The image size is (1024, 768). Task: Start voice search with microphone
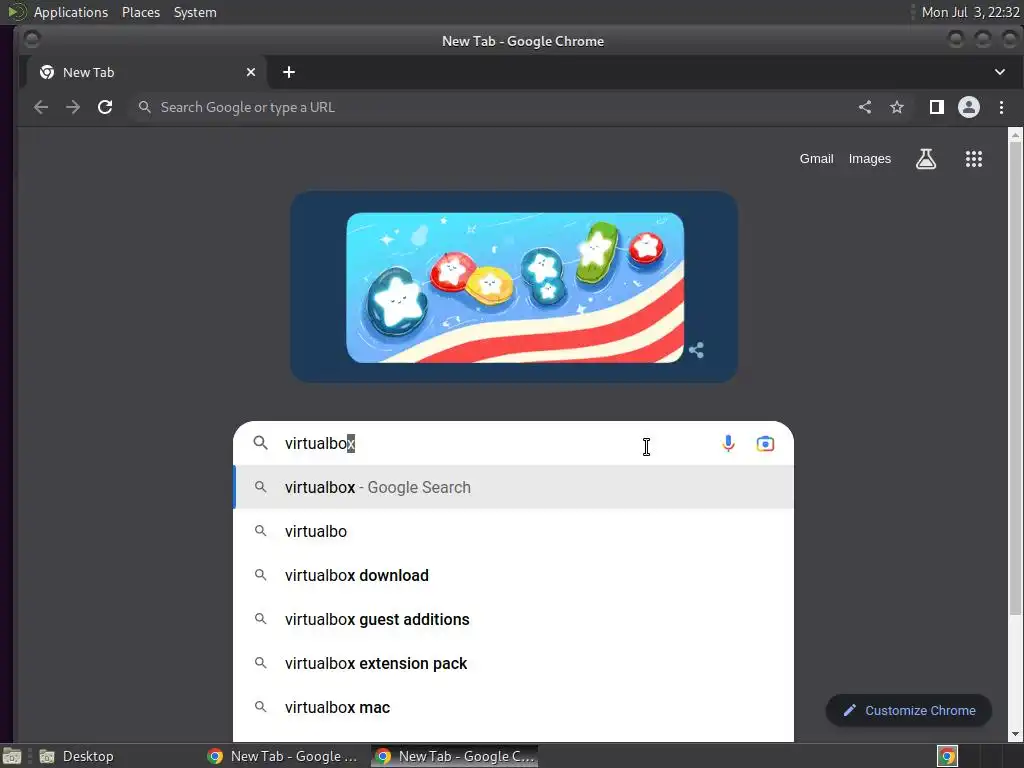[728, 443]
